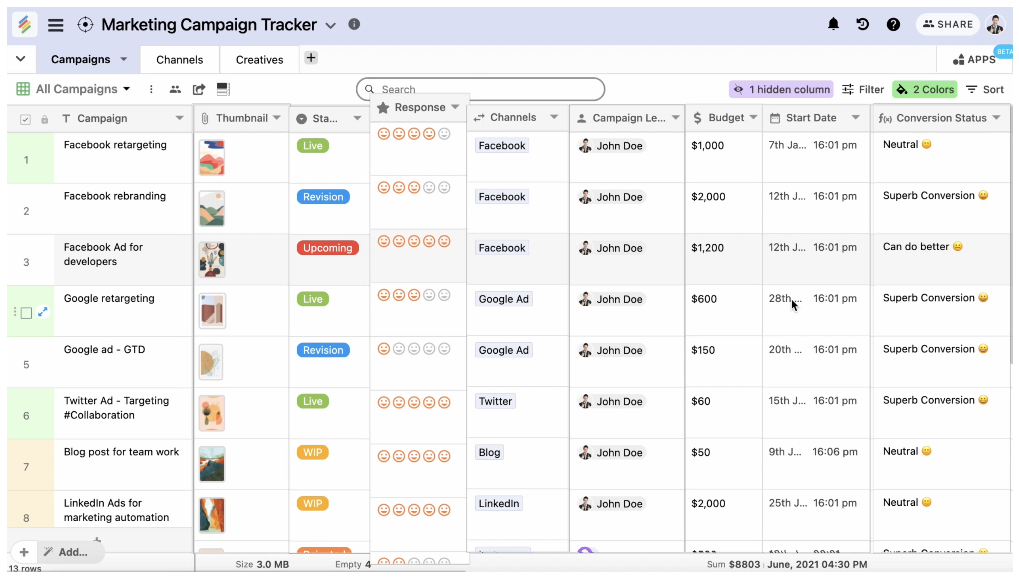Click the Budget dollar column icon

(697, 118)
